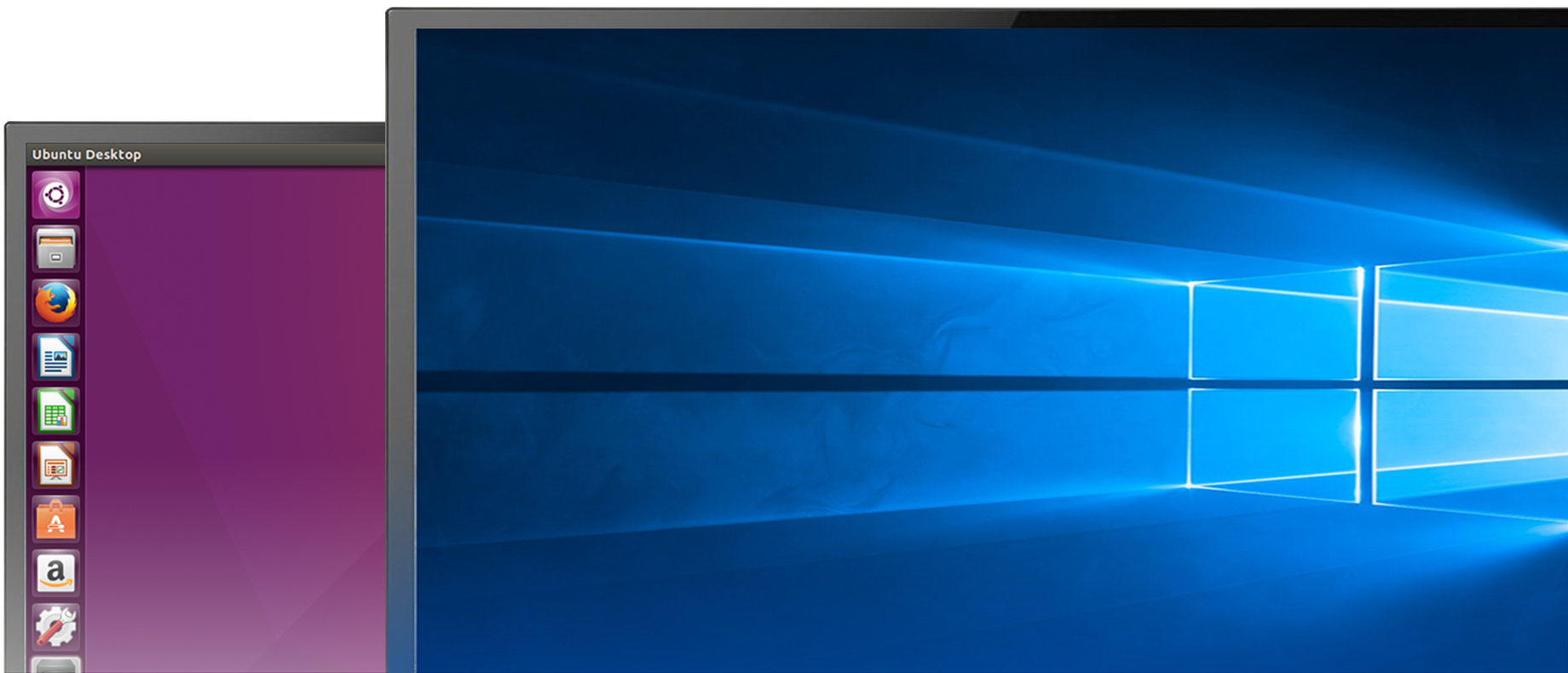The width and height of the screenshot is (1568, 673).
Task: Open LibreOffice Writer from the launcher
Action: point(56,357)
